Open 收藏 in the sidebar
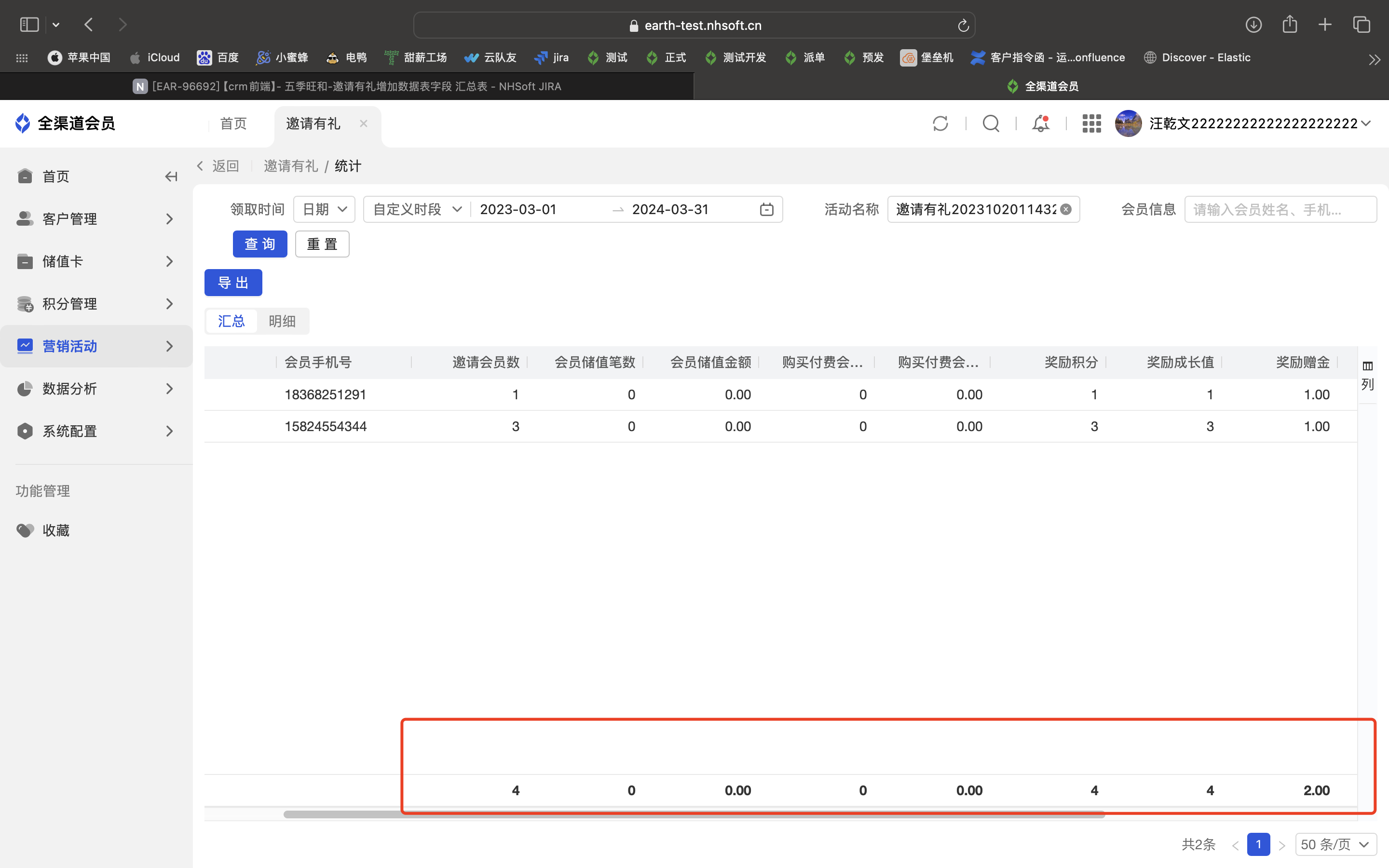This screenshot has width=1389, height=868. tap(56, 530)
